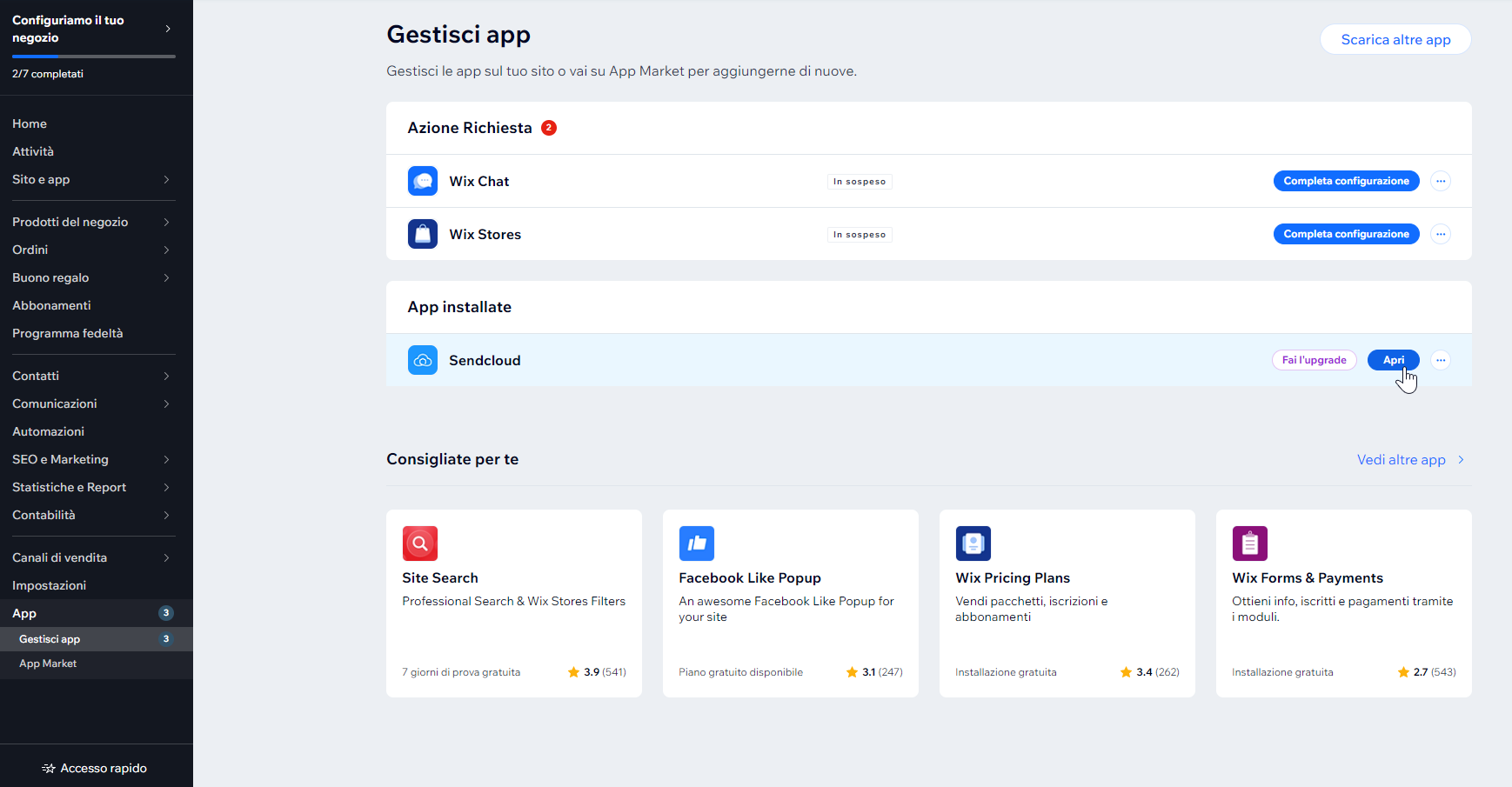Expand the Canali di vendita submenu

166,557
